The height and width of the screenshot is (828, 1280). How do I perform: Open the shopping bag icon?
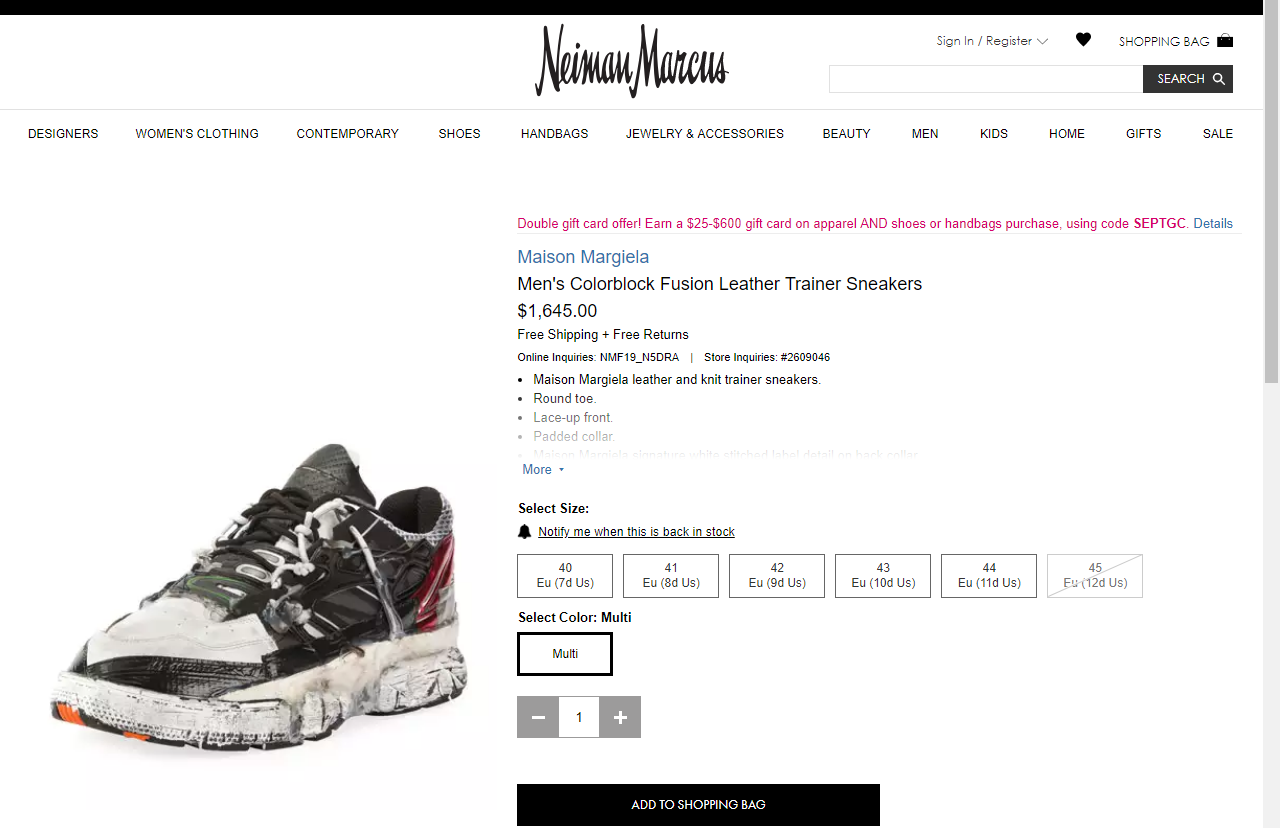pos(1225,40)
